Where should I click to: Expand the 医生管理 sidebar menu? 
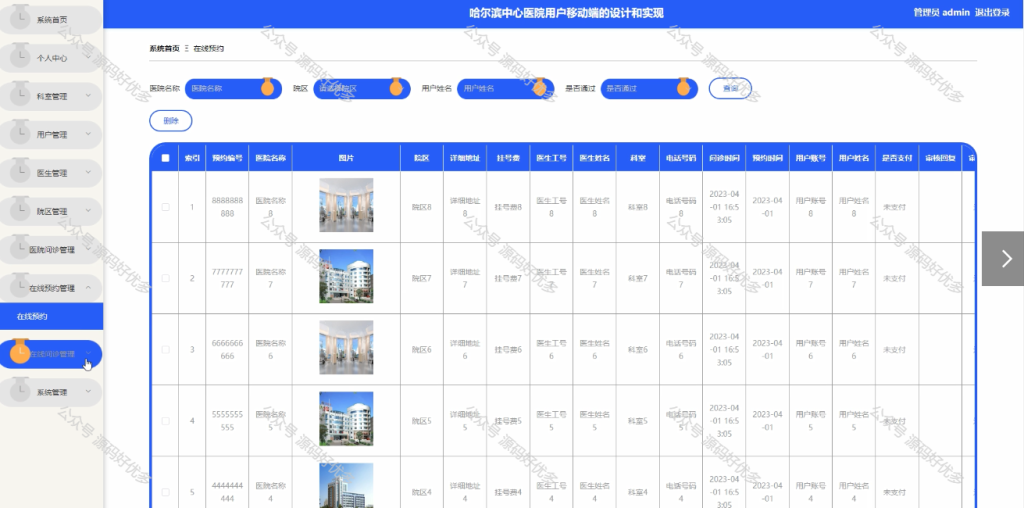point(51,173)
